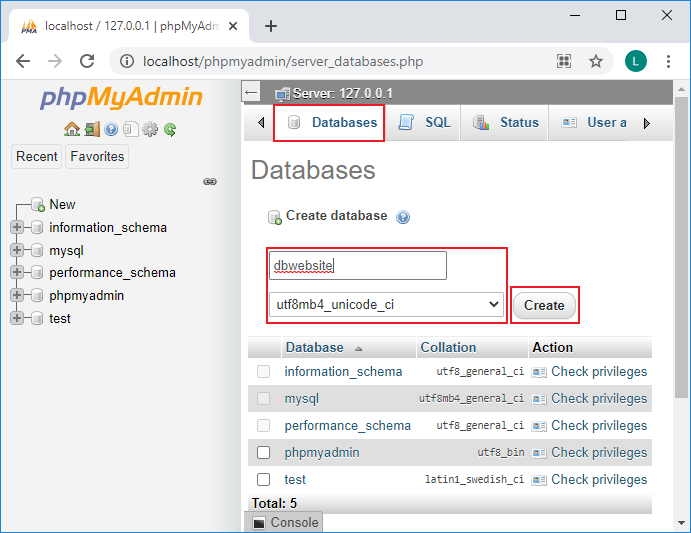Tick the phpmyadmin row checkbox
691x533 pixels.
pyautogui.click(x=264, y=452)
